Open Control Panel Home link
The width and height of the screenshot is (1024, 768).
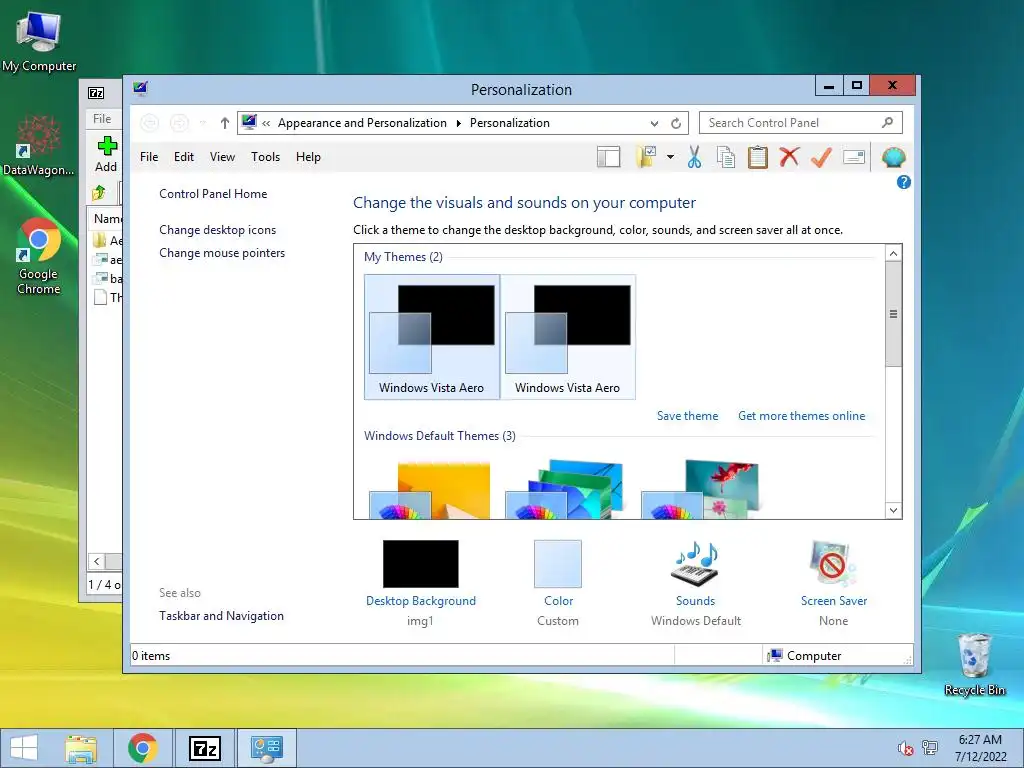pyautogui.click(x=213, y=194)
